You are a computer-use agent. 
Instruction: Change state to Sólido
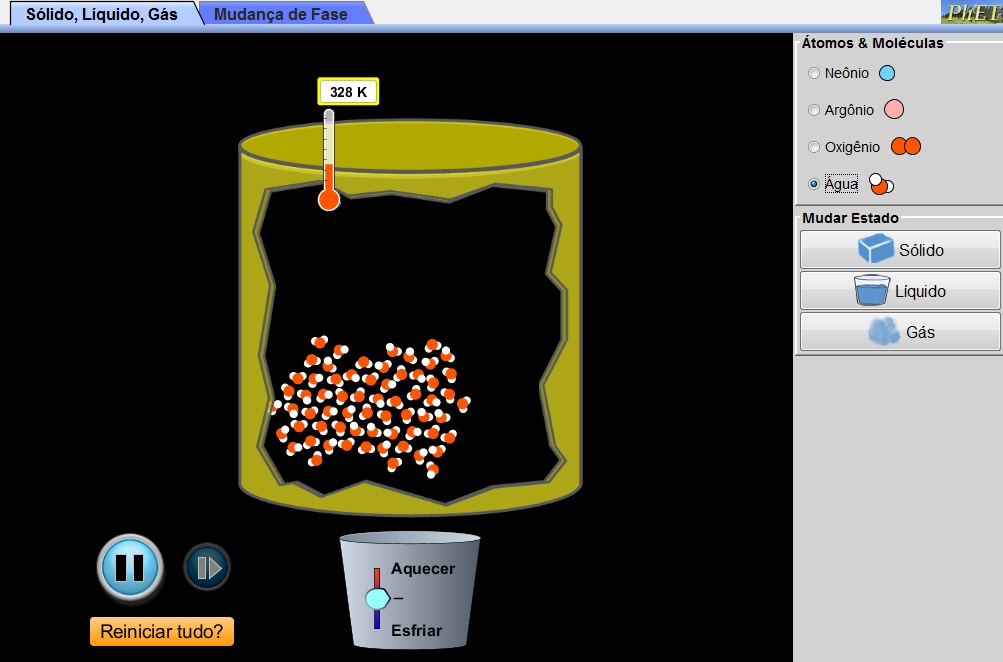899,250
